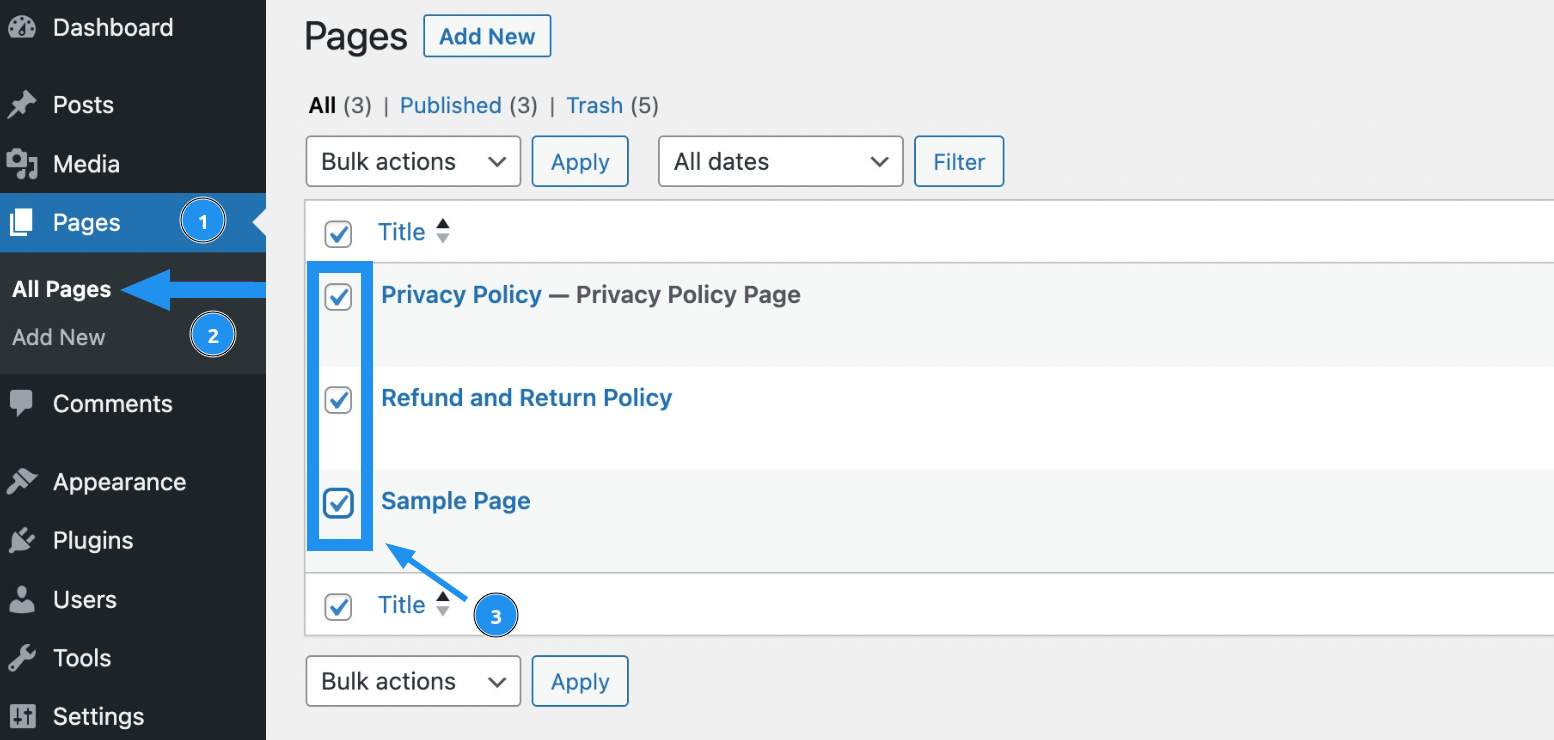1554x740 pixels.
Task: Open All Pages submenu item
Action: [61, 289]
